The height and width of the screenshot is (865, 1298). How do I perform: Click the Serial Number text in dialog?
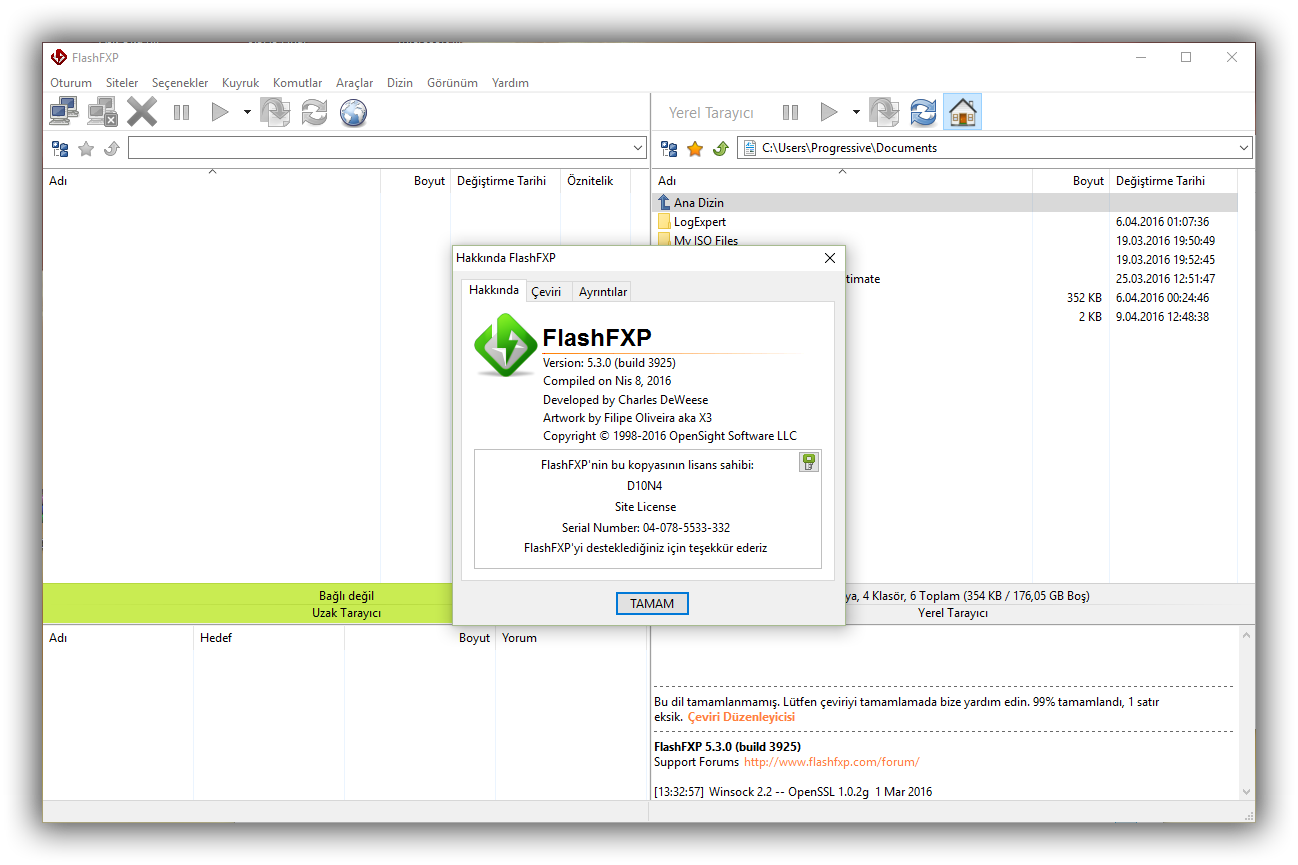pyautogui.click(x=646, y=527)
